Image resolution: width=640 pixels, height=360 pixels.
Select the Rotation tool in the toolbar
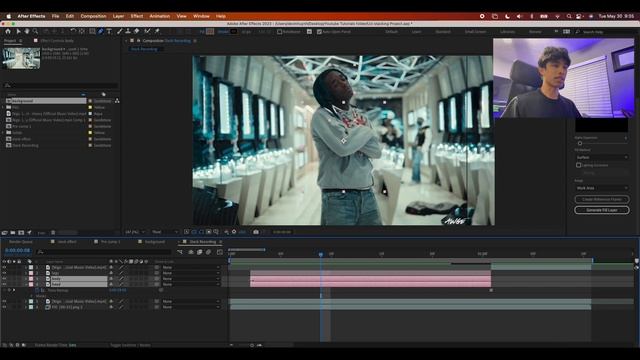73,31
